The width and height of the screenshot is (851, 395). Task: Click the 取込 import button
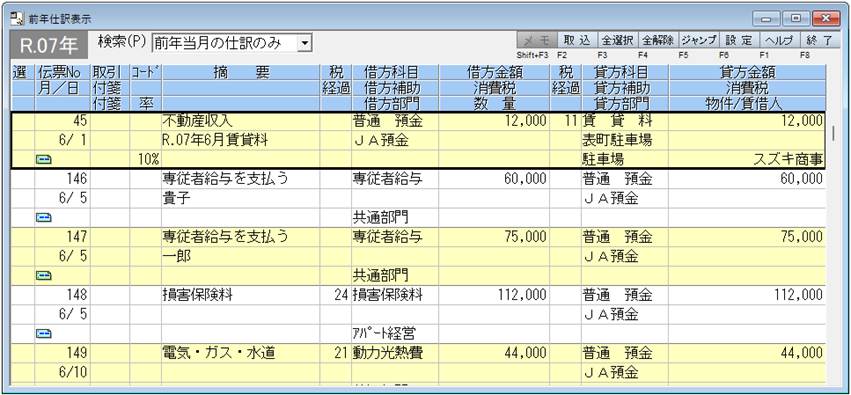click(x=576, y=40)
